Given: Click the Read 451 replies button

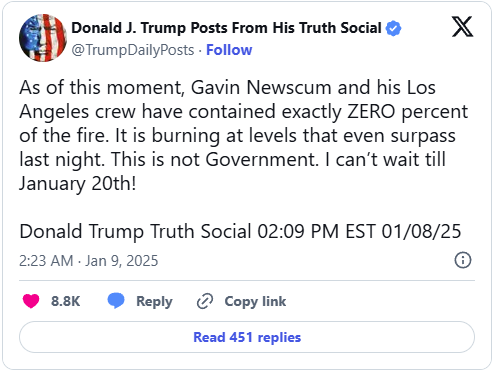Looking at the screenshot, I should (247, 337).
